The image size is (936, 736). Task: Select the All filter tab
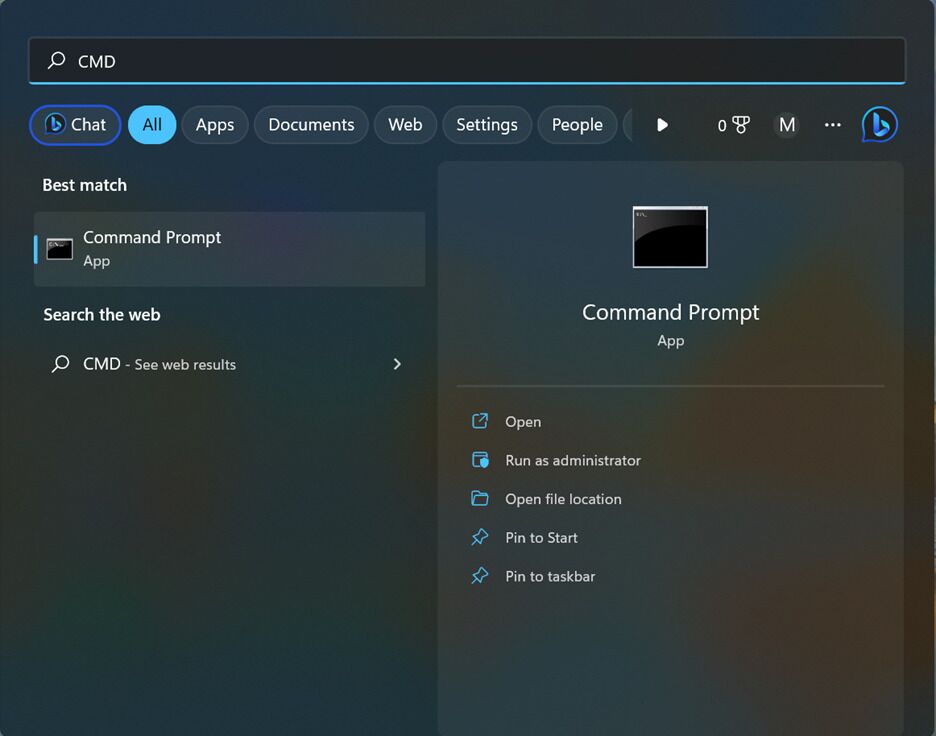click(152, 125)
